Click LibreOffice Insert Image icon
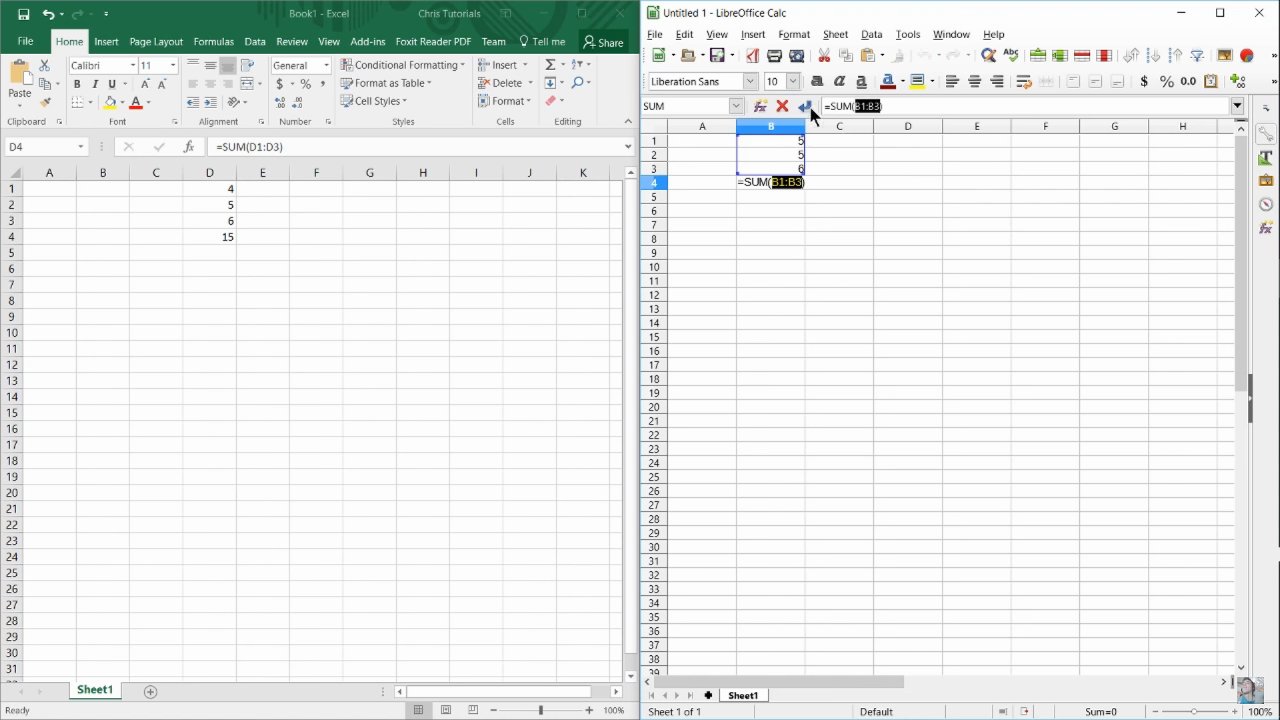This screenshot has height=720, width=1280. (x=1224, y=56)
